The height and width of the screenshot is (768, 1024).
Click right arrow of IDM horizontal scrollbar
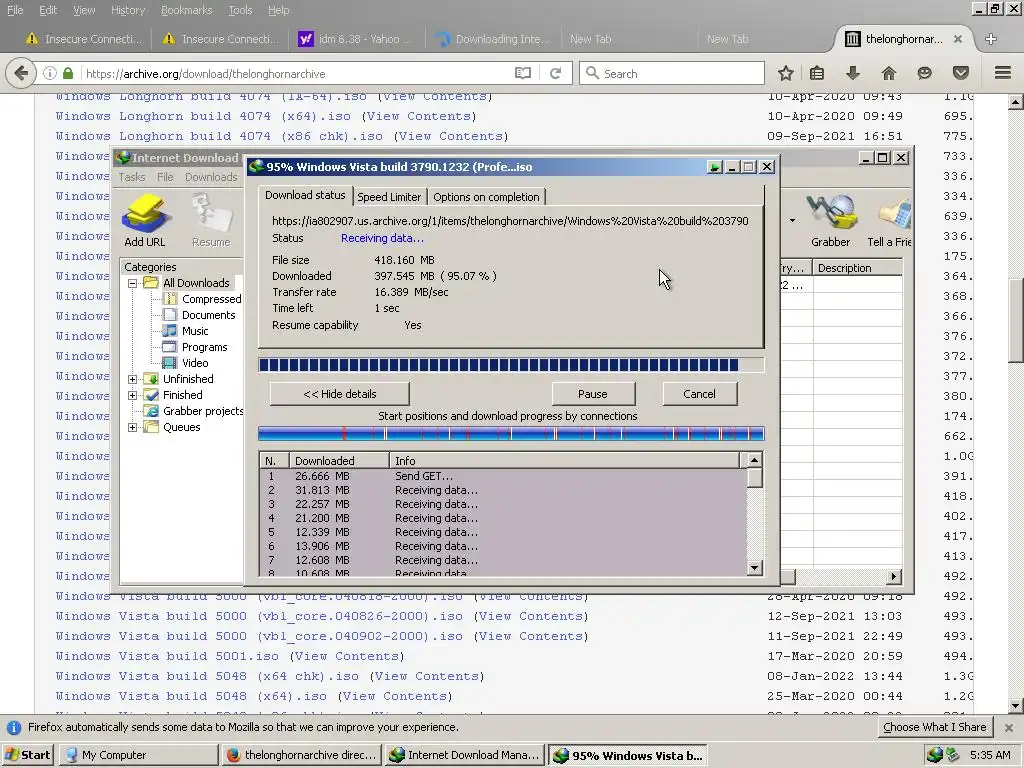pos(893,577)
